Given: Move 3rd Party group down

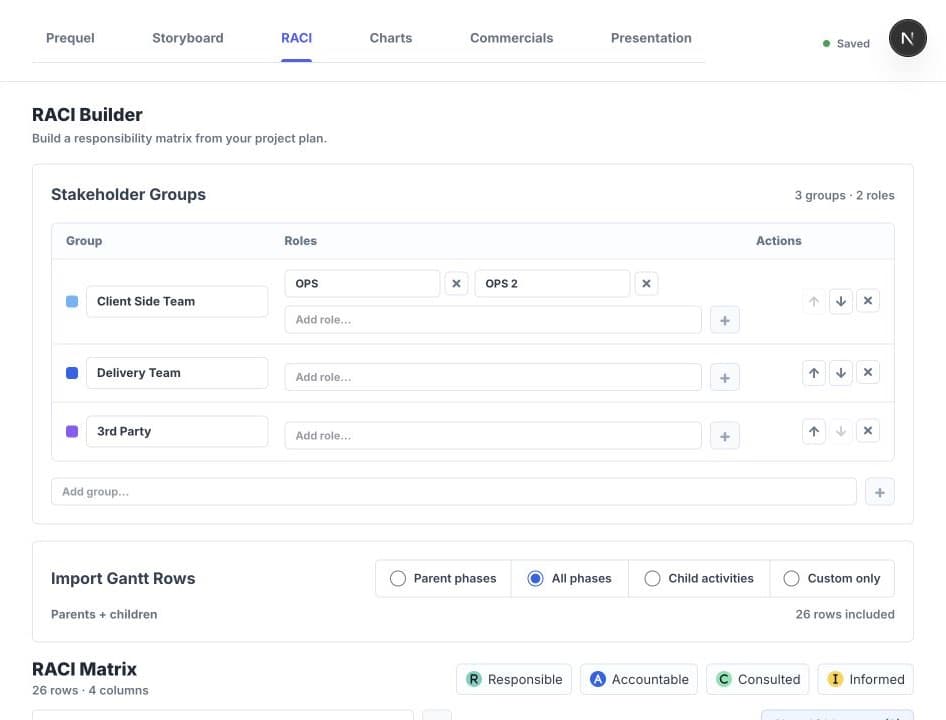Looking at the screenshot, I should click(x=841, y=431).
